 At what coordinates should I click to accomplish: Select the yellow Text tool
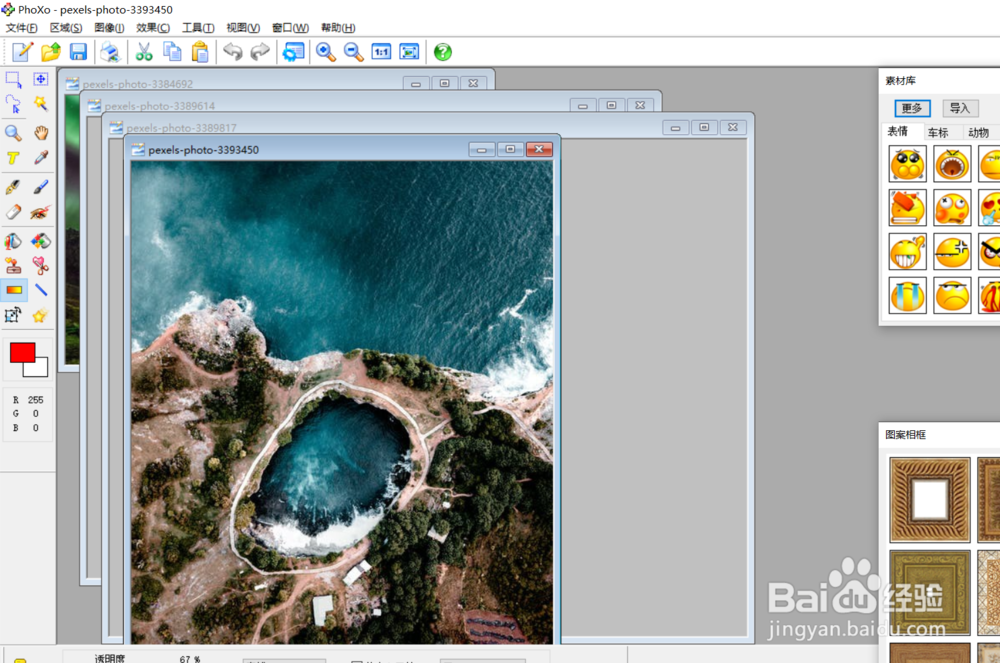[x=13, y=157]
